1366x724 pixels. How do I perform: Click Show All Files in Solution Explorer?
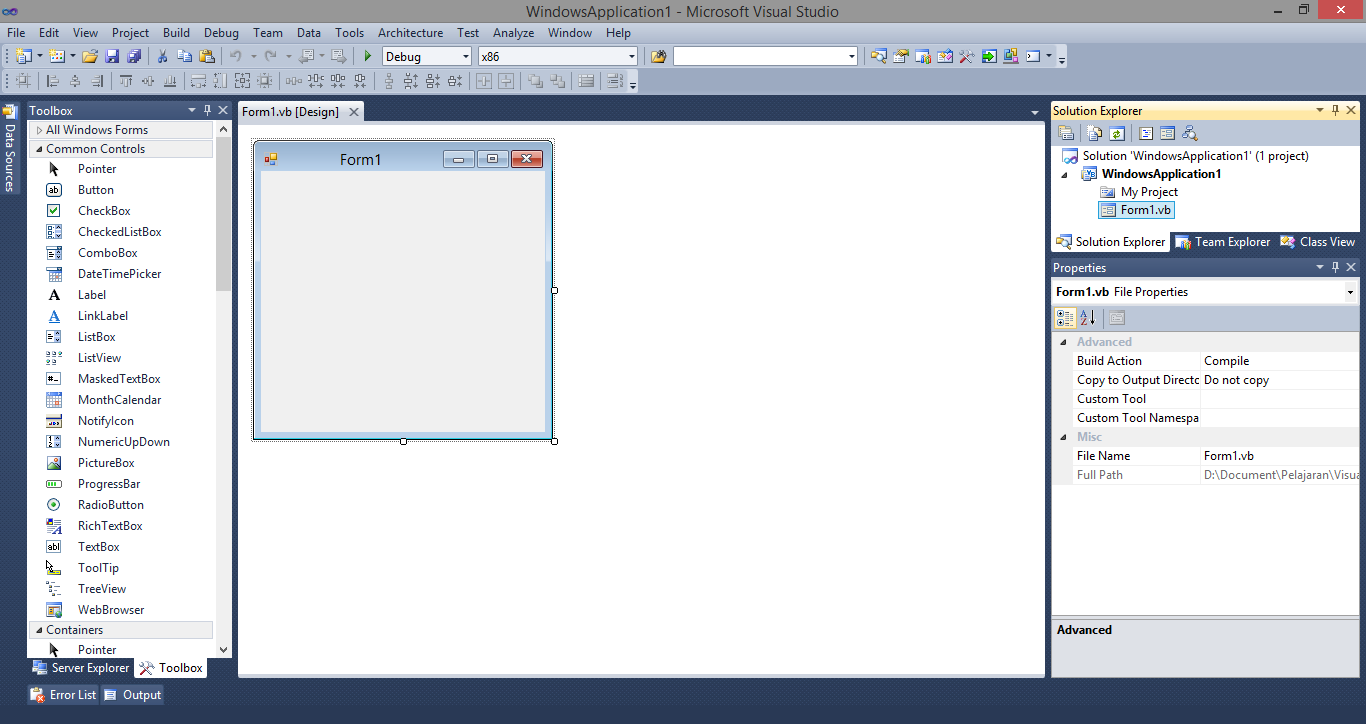click(1095, 133)
